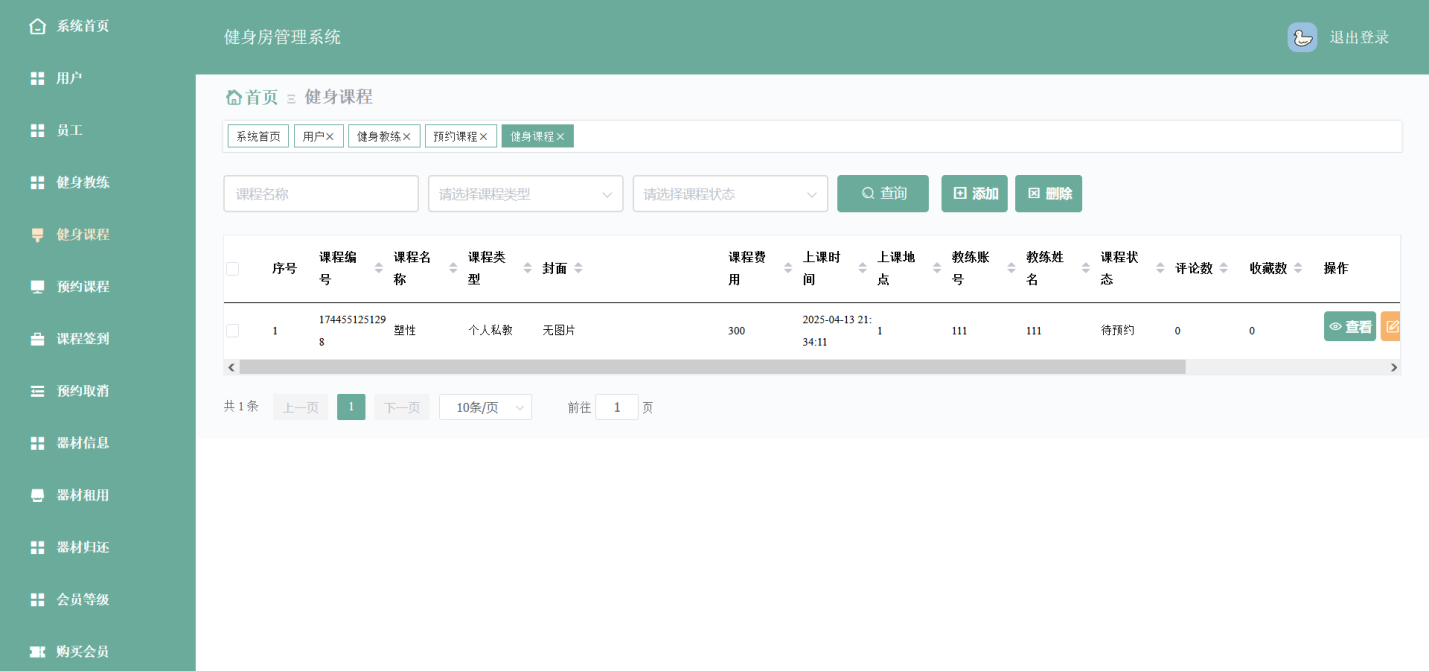Image resolution: width=1429 pixels, height=671 pixels.
Task: Sort by 课程状态 column
Action: tap(1160, 268)
